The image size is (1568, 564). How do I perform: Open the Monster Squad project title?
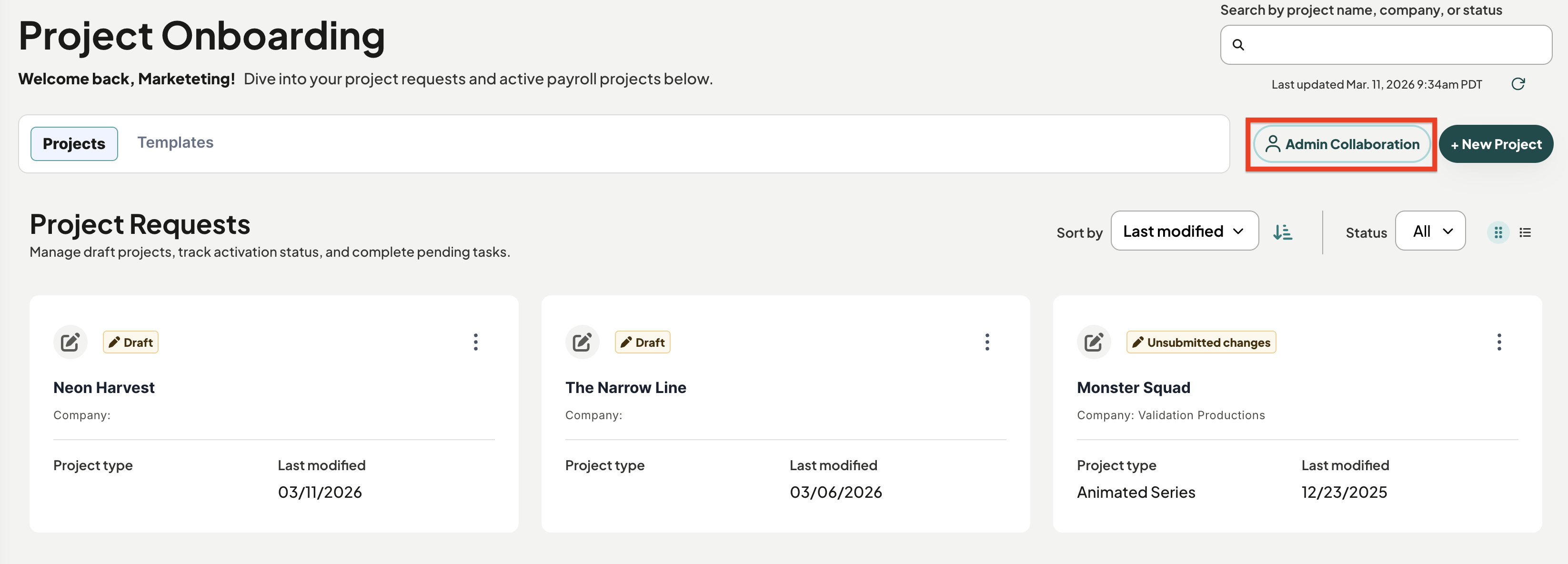click(x=1134, y=388)
